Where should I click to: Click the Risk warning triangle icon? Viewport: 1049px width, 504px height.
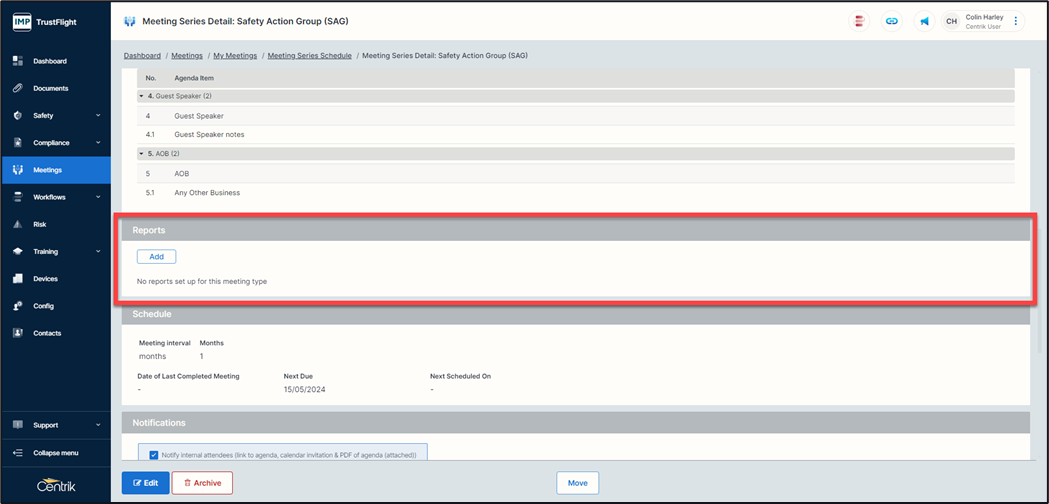click(x=18, y=224)
